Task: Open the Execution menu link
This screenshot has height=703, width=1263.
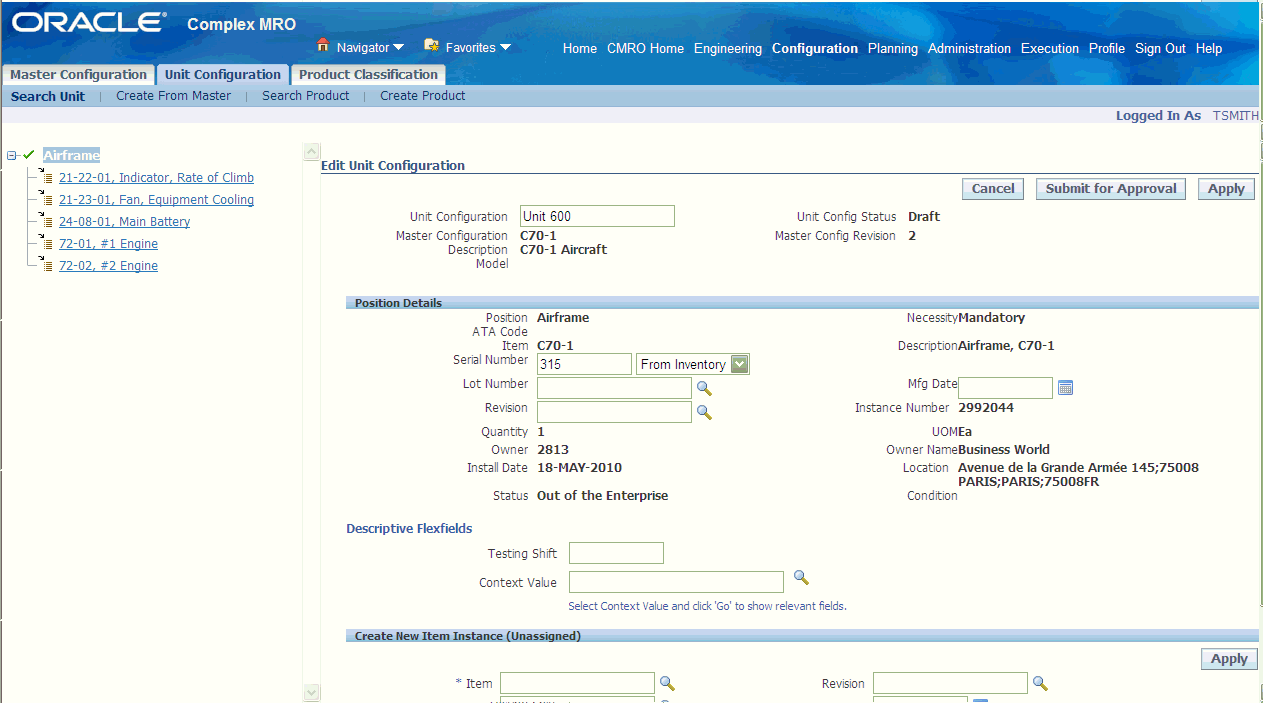Action: (1050, 48)
